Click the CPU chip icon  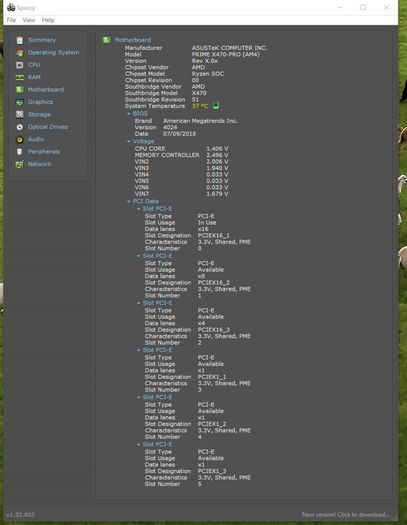click(20, 65)
